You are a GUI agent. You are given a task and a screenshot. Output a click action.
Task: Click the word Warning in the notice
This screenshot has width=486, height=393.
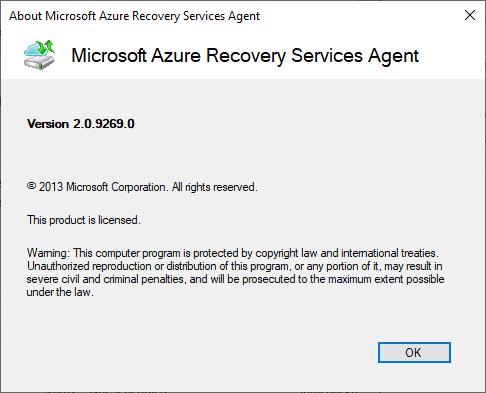[x=48, y=253]
